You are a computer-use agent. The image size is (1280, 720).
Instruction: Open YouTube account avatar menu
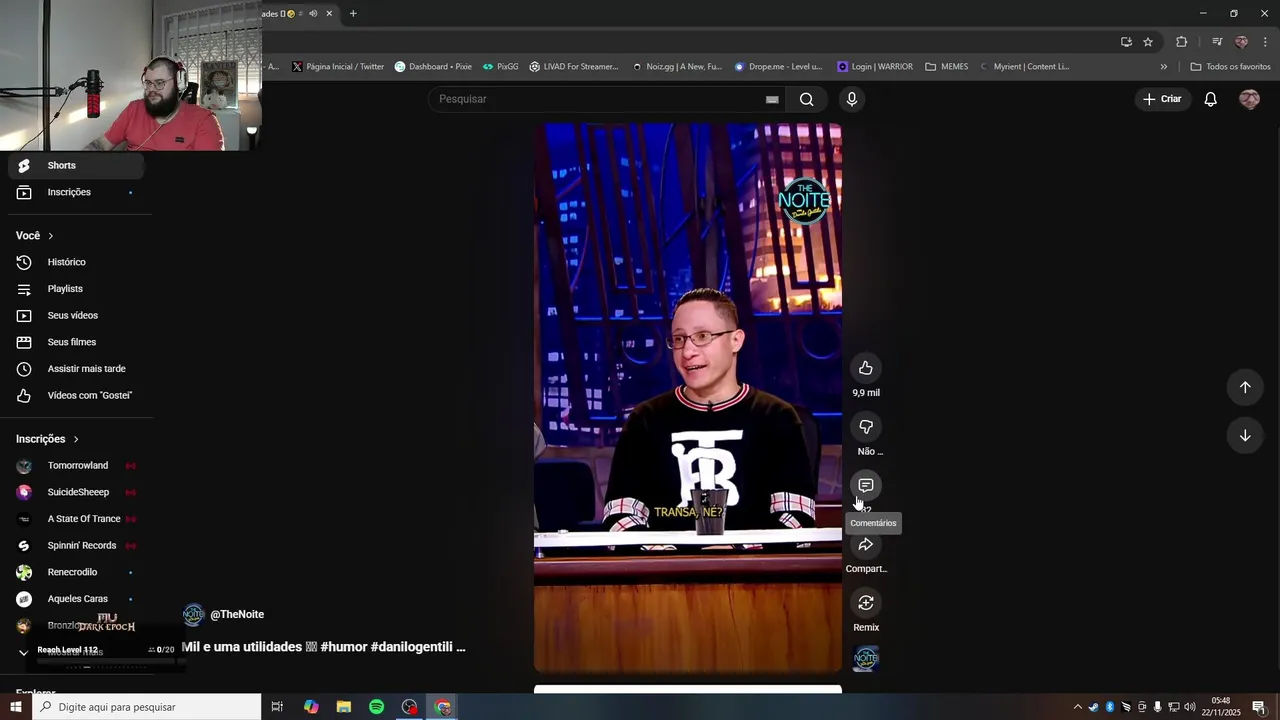click(1249, 99)
